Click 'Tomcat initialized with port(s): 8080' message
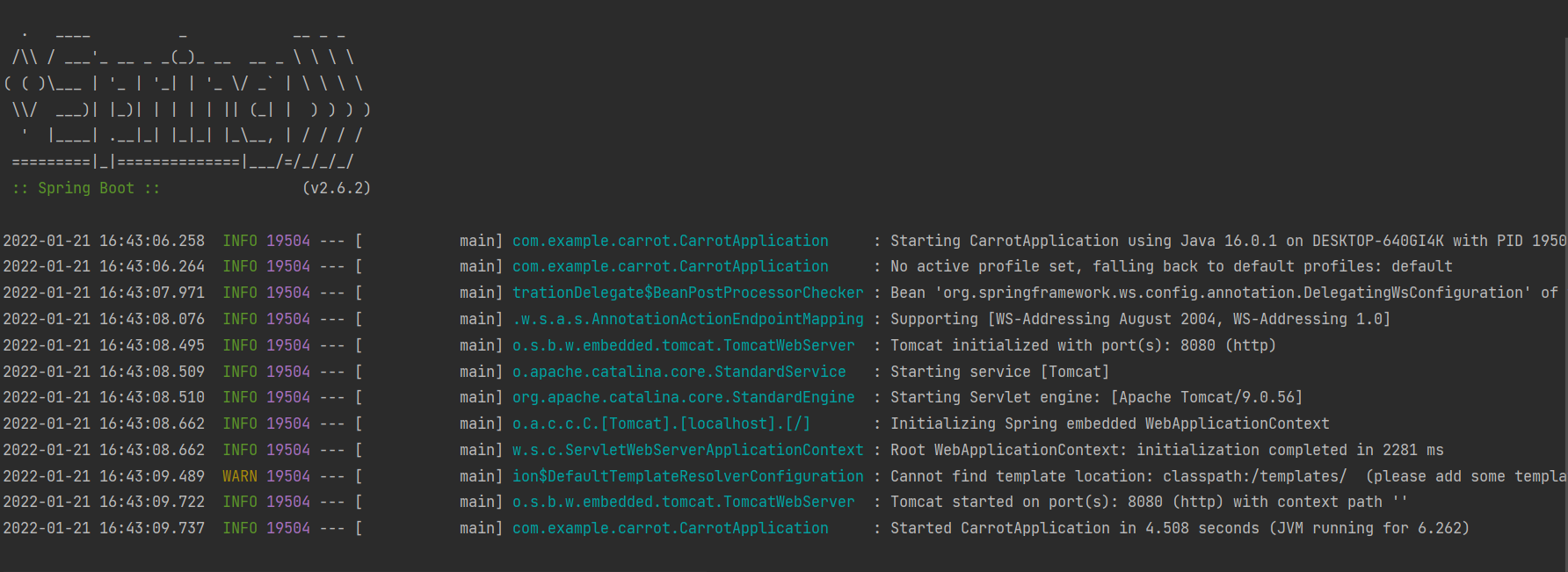Screen dimensions: 1568x572 click(x=1084, y=345)
